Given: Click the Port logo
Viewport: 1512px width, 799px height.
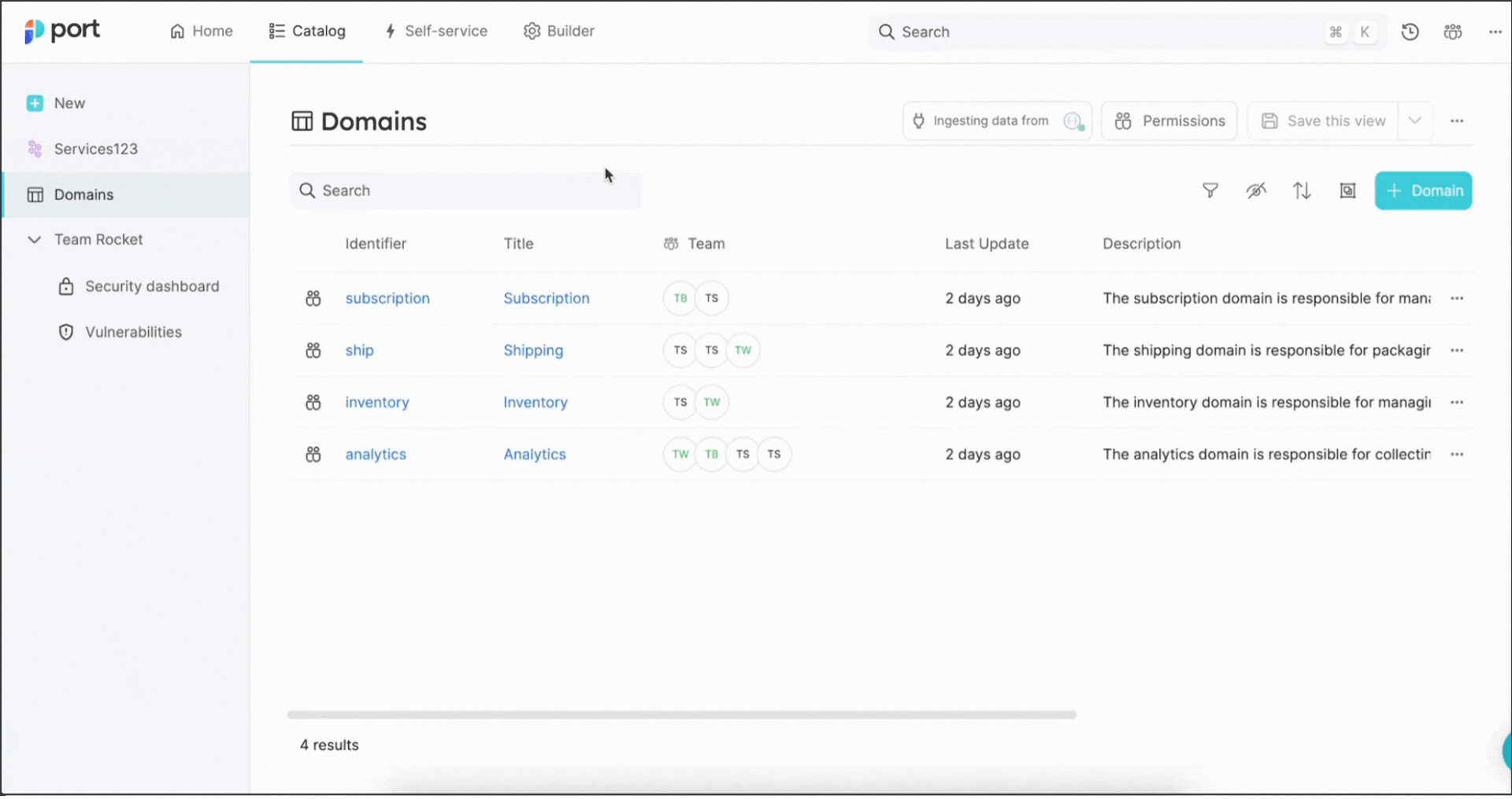Looking at the screenshot, I should coord(62,32).
